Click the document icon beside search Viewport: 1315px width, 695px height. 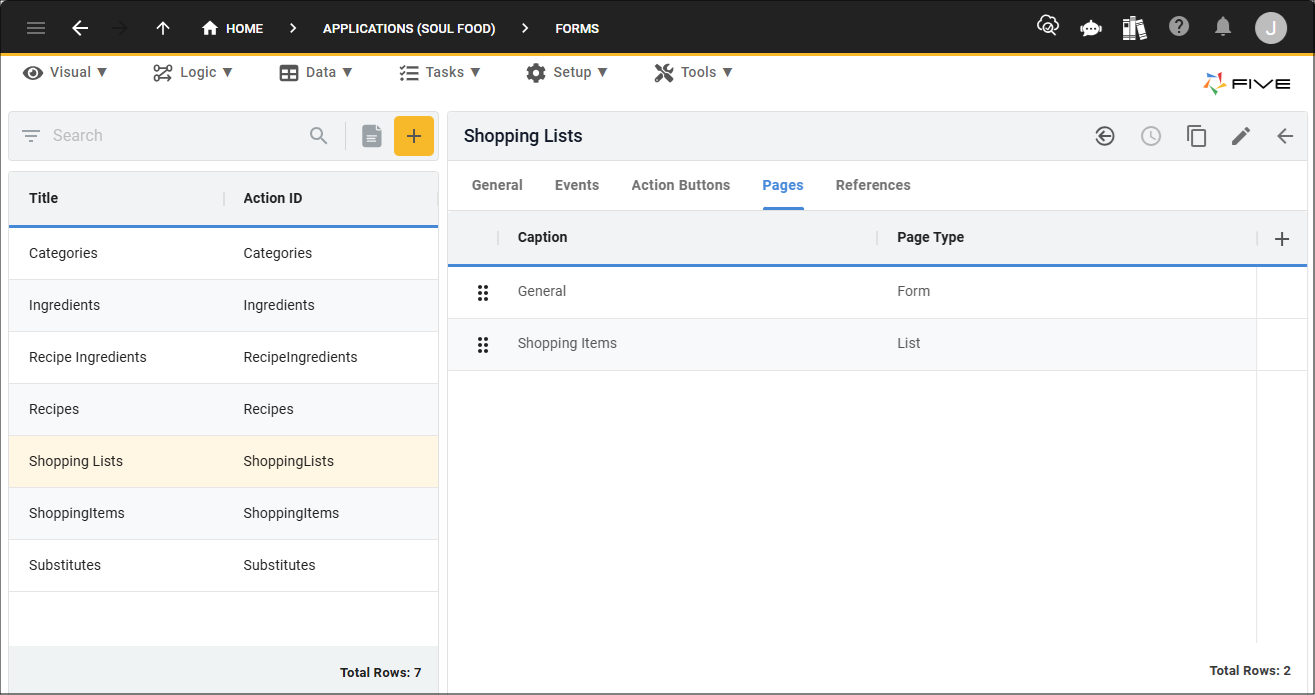(372, 136)
